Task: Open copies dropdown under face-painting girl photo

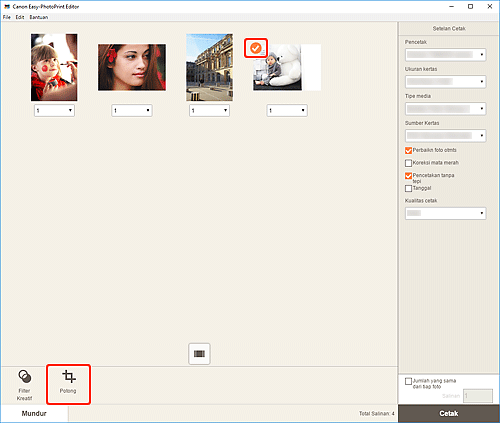Action: pos(54,110)
